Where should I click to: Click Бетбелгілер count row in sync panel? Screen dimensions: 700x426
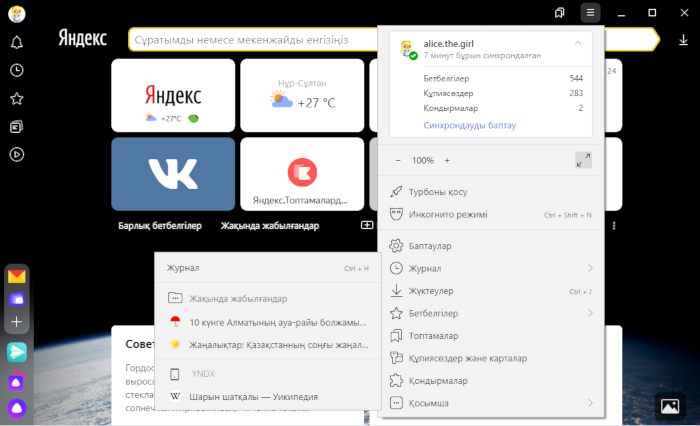(x=503, y=78)
